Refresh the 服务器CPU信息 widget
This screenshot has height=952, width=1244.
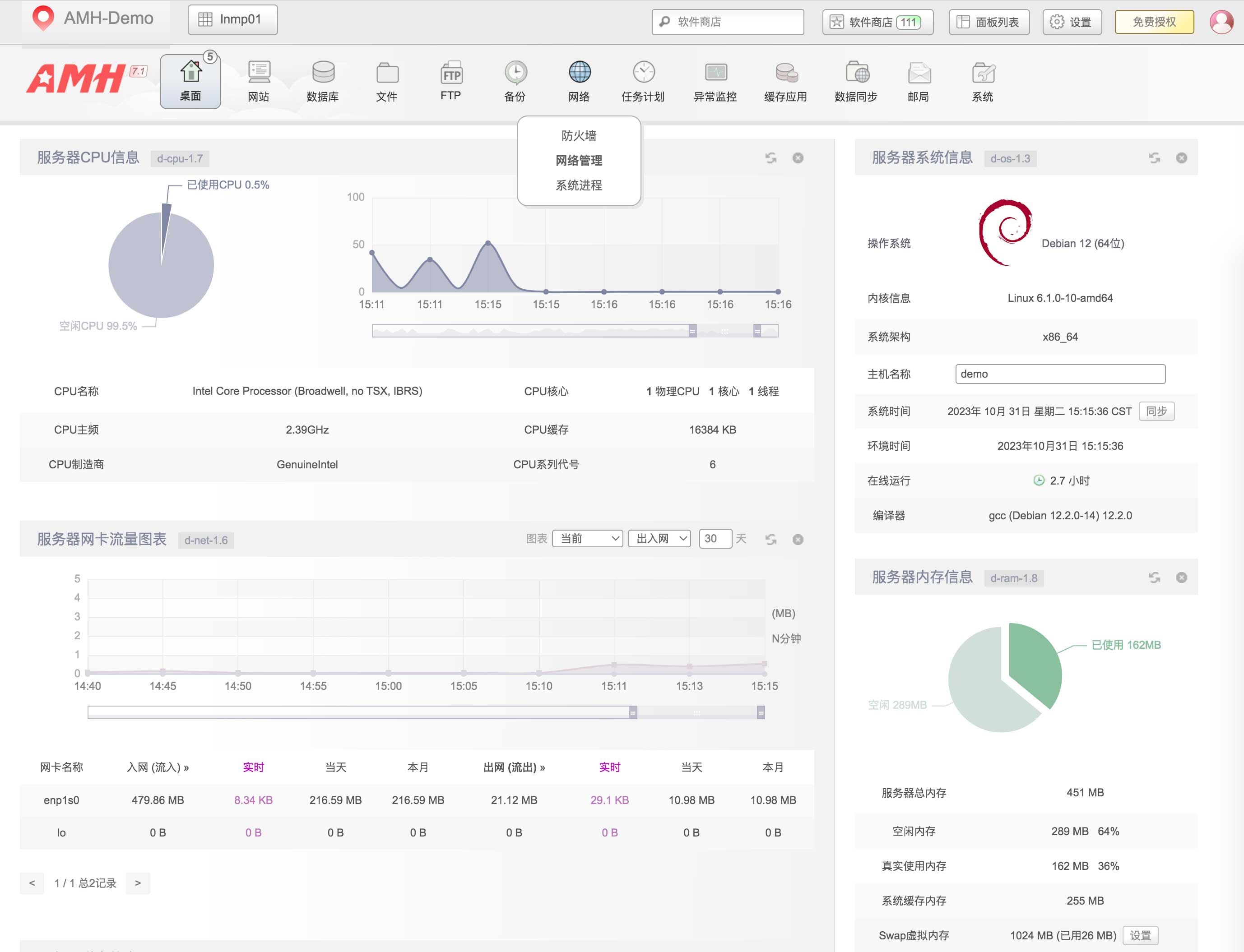coord(771,158)
